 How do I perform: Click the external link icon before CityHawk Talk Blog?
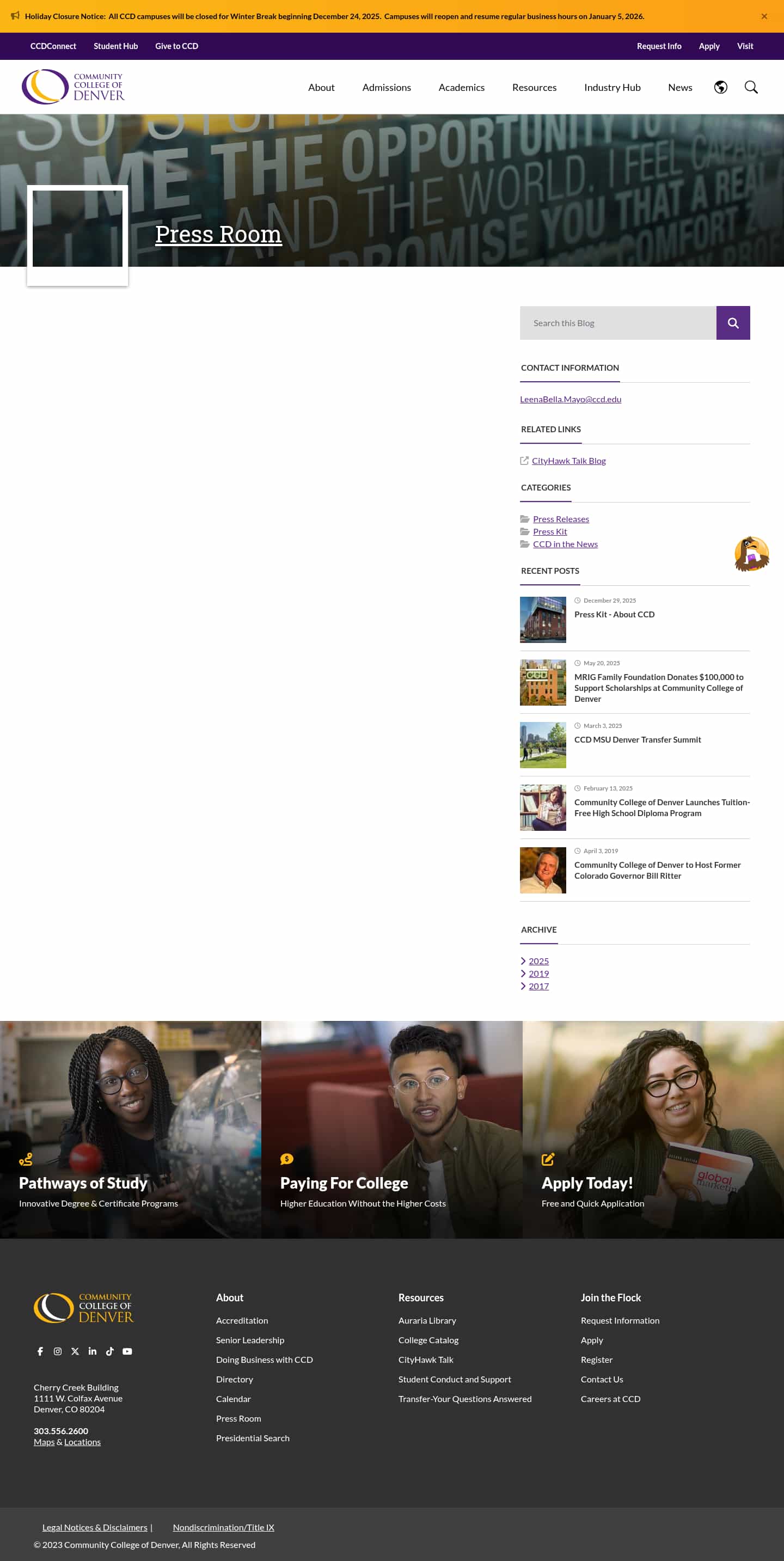coord(525,461)
